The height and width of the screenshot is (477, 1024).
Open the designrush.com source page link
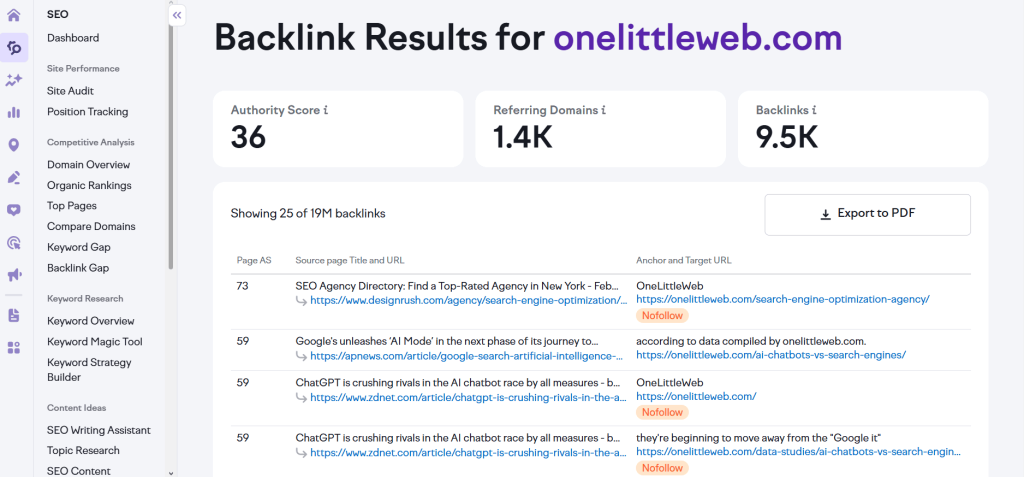(x=467, y=300)
